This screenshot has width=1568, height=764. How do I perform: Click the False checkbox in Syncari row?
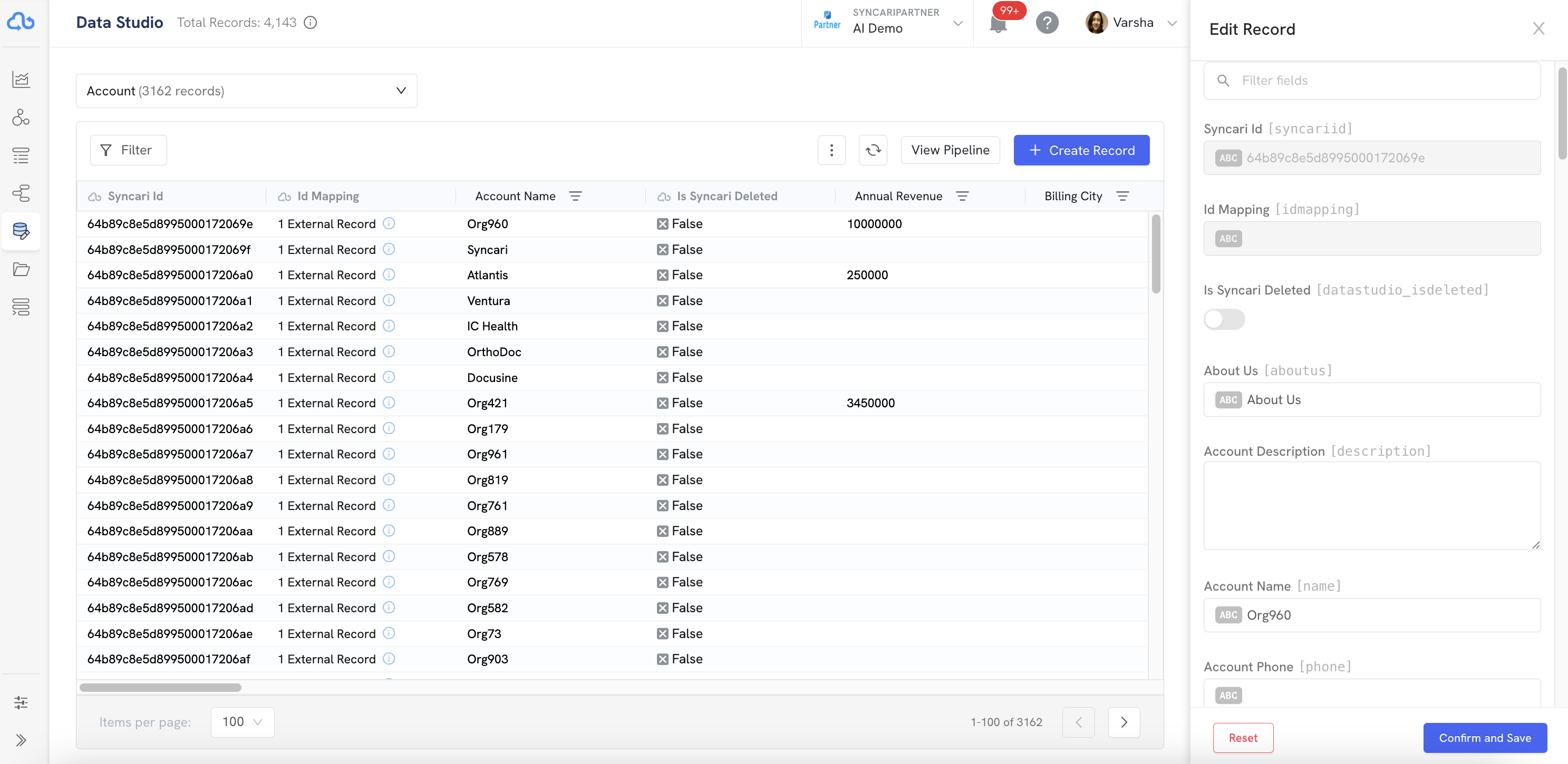[662, 249]
